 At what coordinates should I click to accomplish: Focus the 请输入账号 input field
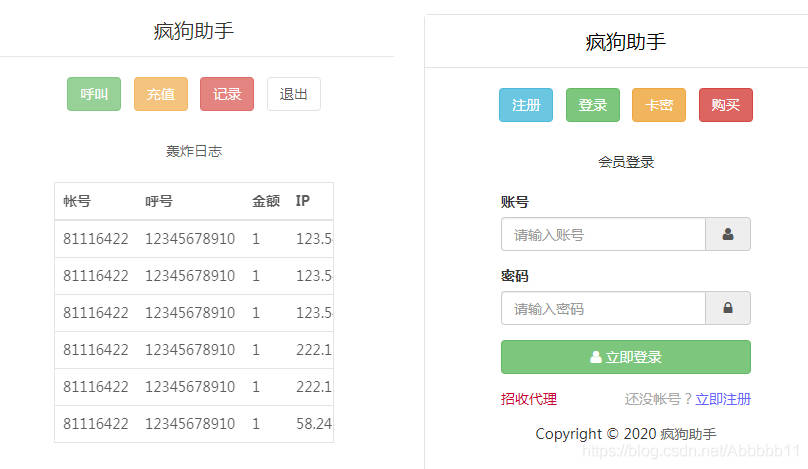pos(603,234)
